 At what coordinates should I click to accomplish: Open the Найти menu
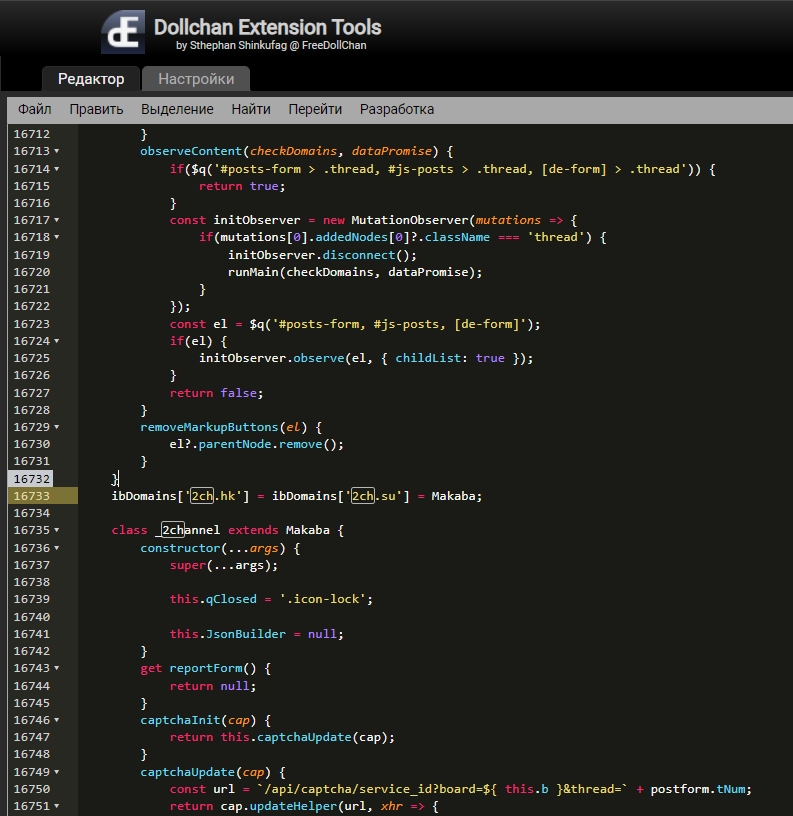(x=251, y=109)
